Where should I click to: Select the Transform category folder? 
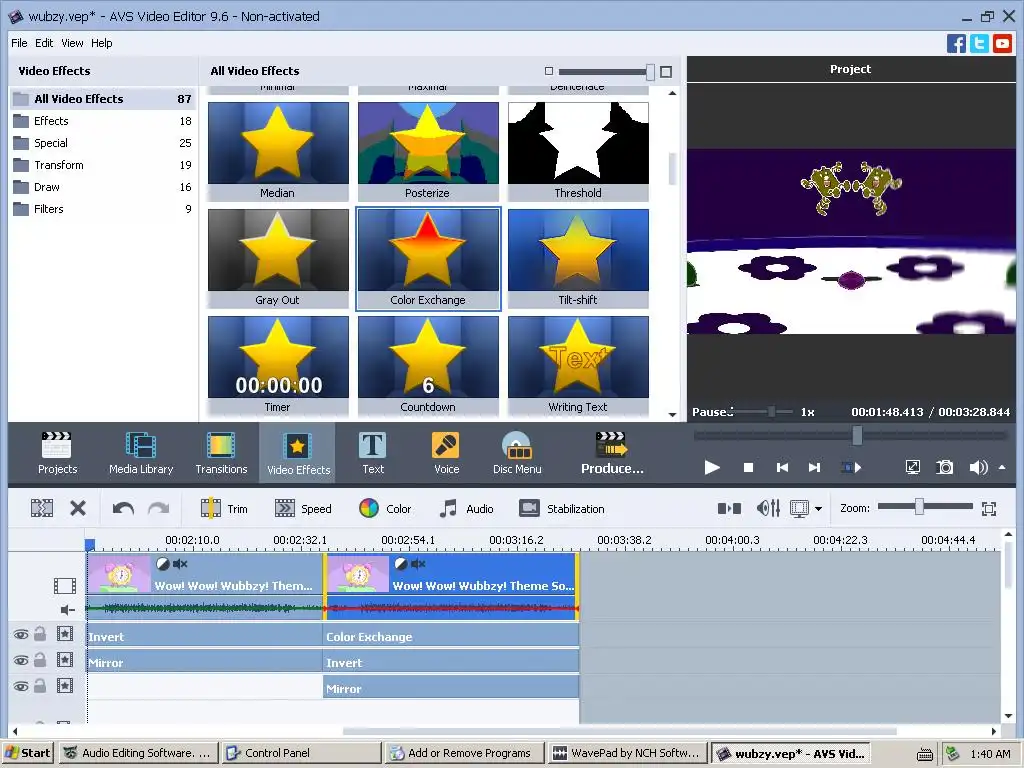coord(103,165)
